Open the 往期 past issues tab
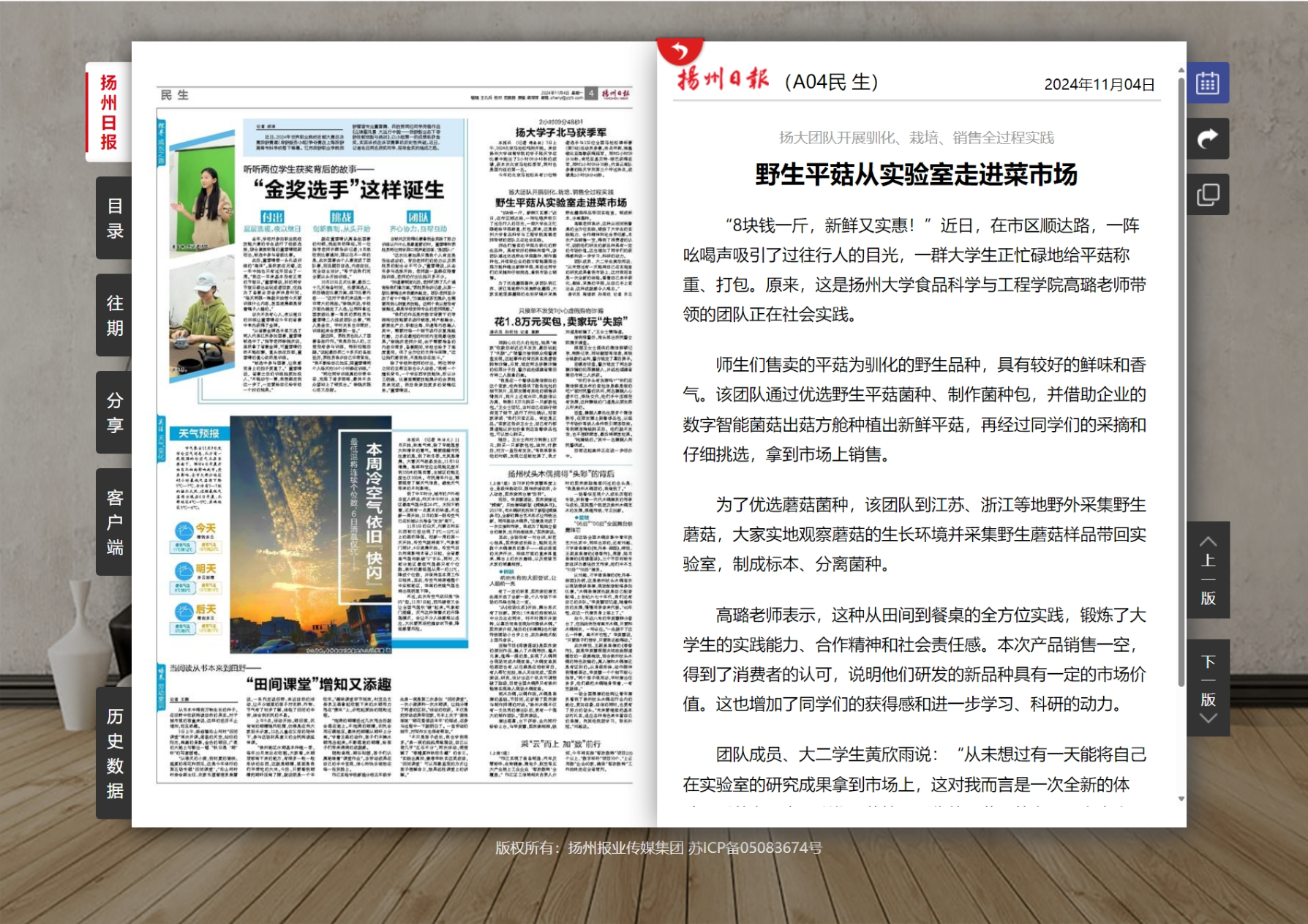The height and width of the screenshot is (924, 1308). pos(114,315)
